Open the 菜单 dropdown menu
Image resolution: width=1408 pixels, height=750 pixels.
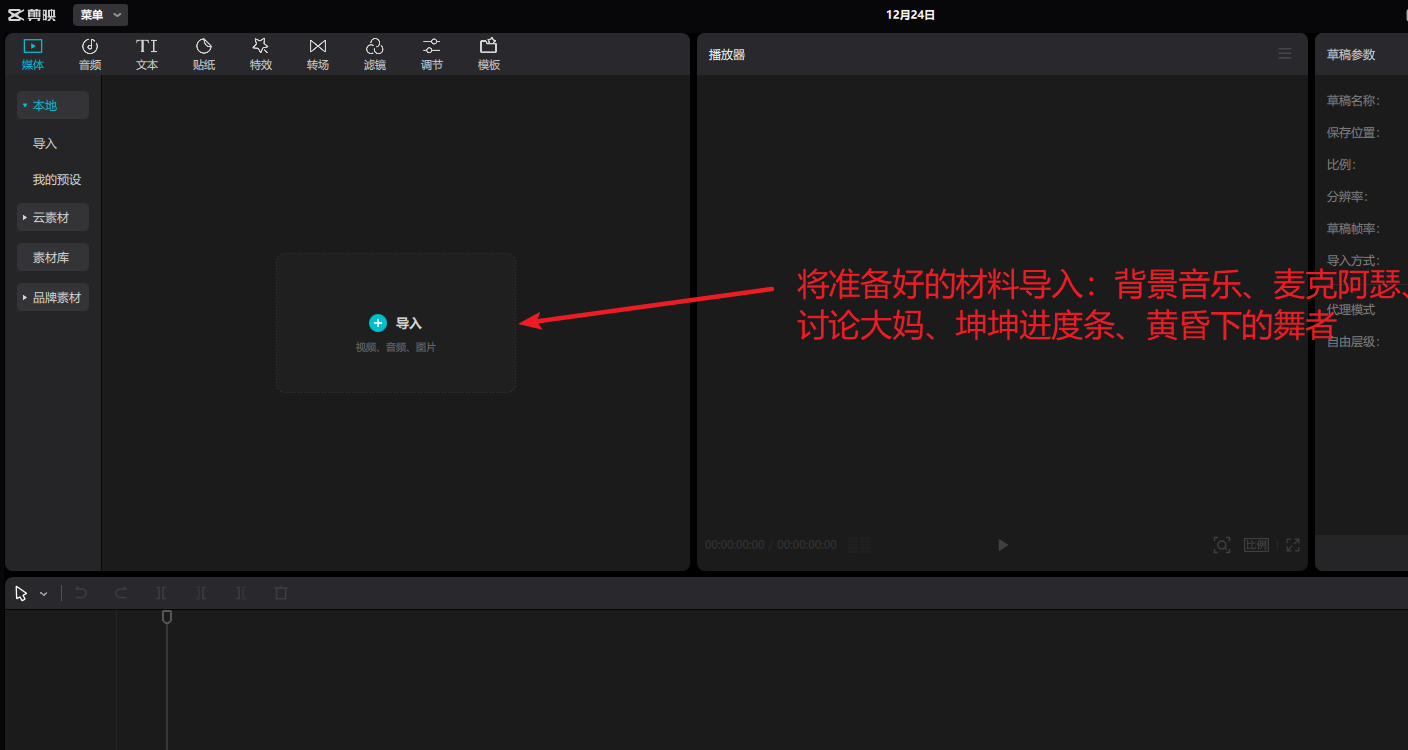100,15
